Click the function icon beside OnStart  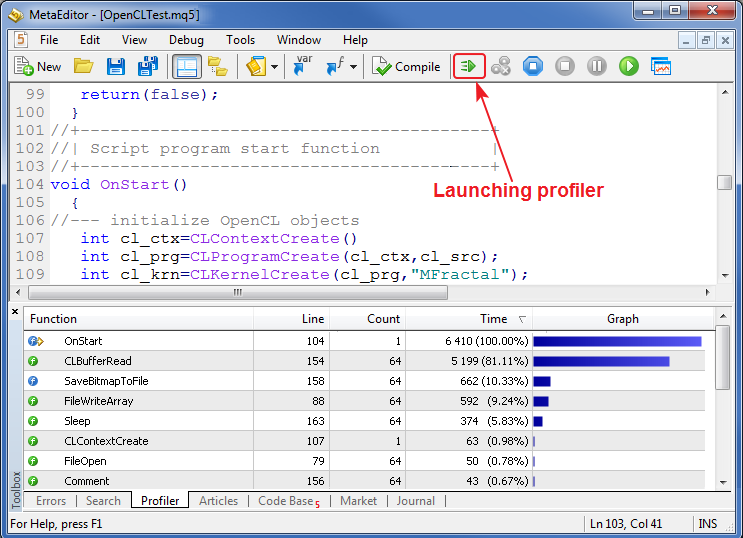pos(36,341)
